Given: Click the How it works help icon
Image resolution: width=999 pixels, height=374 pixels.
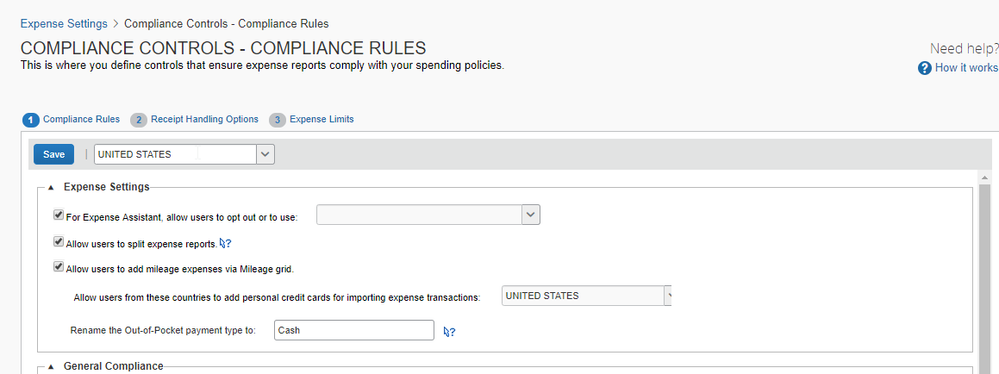Looking at the screenshot, I should tap(924, 68).
